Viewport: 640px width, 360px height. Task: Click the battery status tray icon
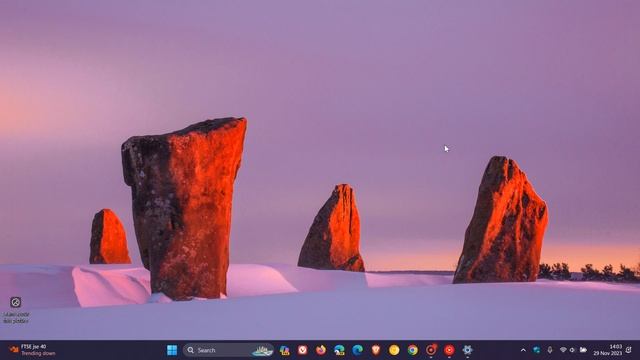point(583,350)
